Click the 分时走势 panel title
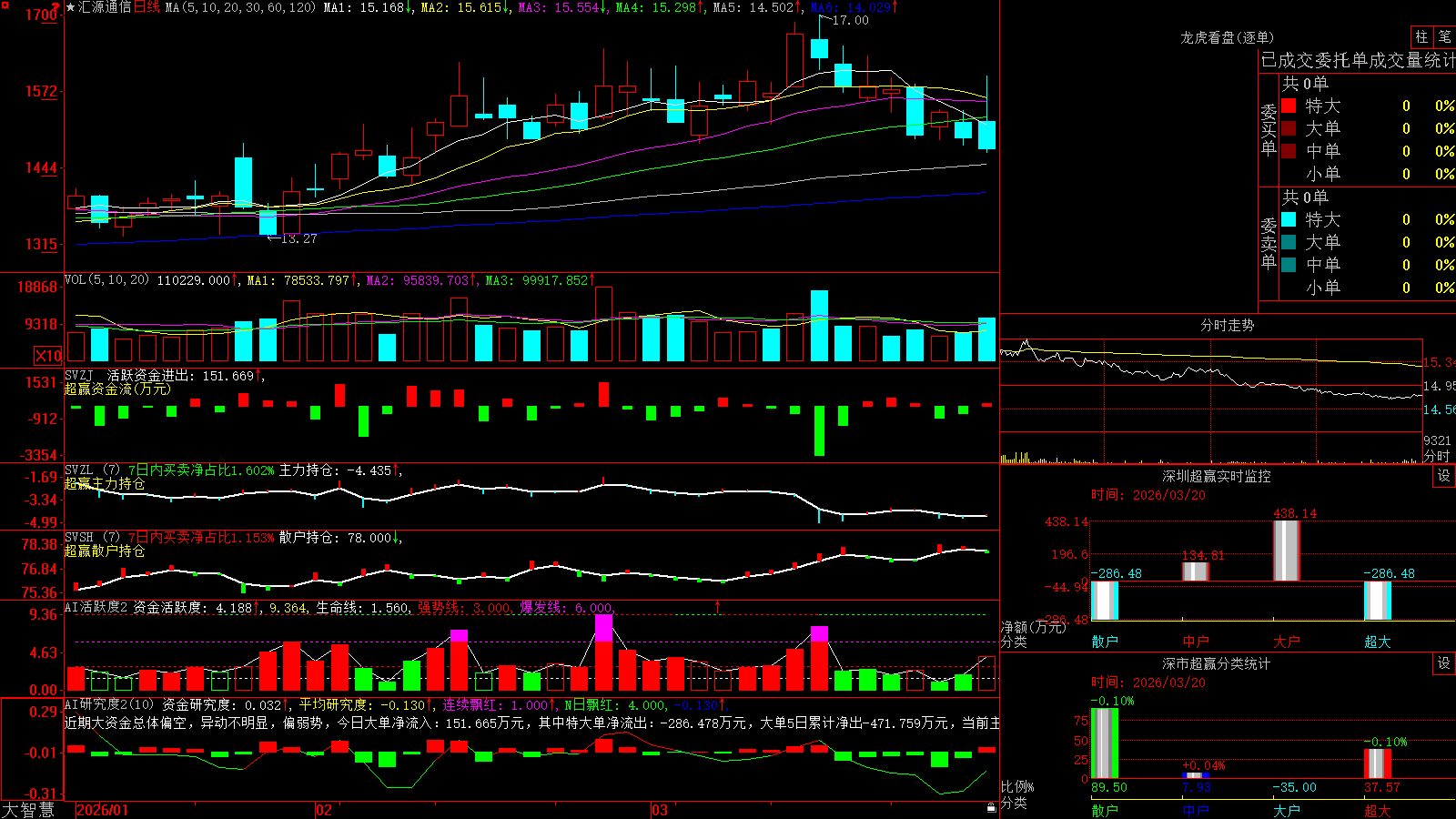 click(x=1227, y=325)
